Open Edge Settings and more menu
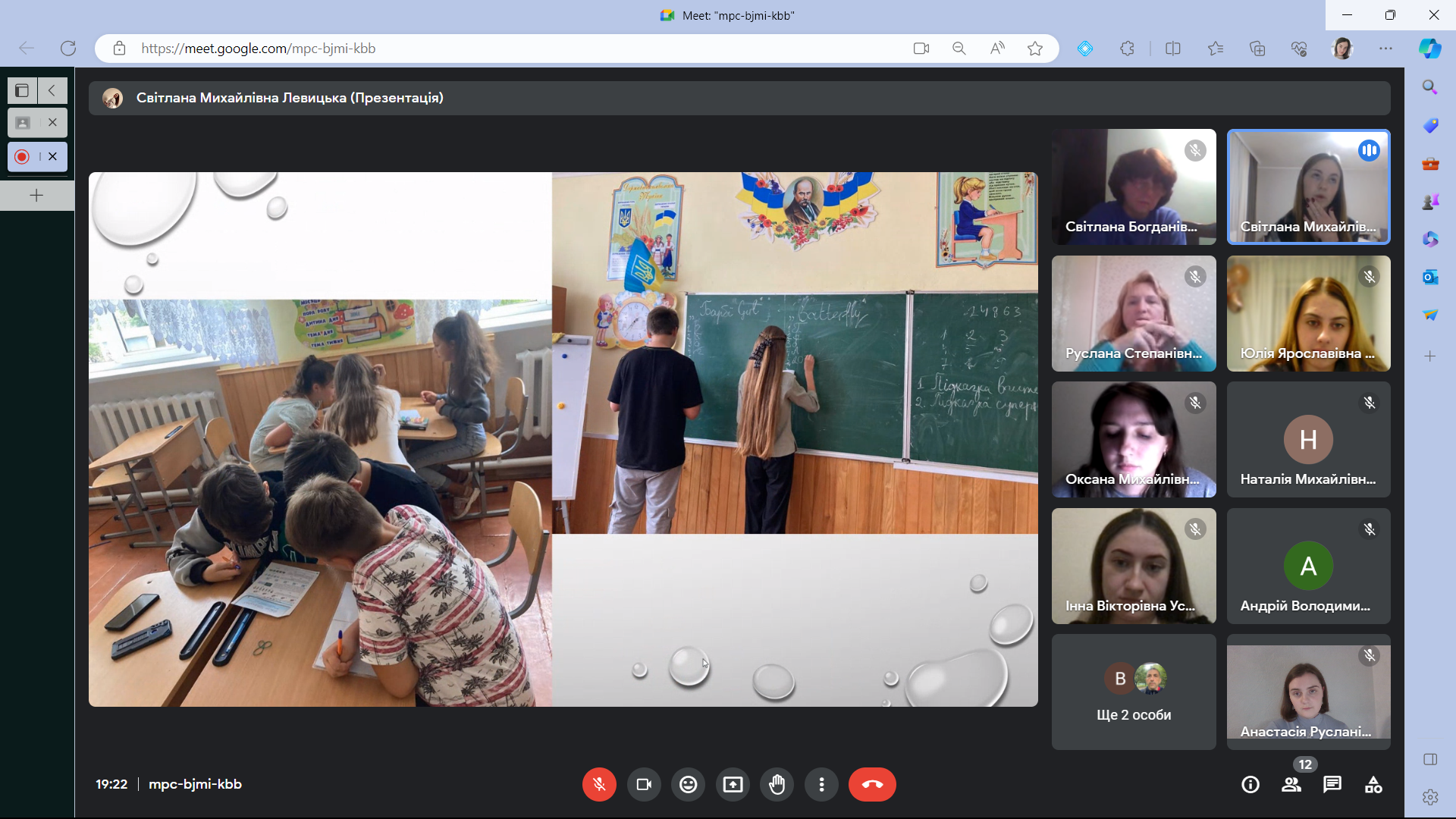This screenshot has height=819, width=1456. [x=1385, y=49]
